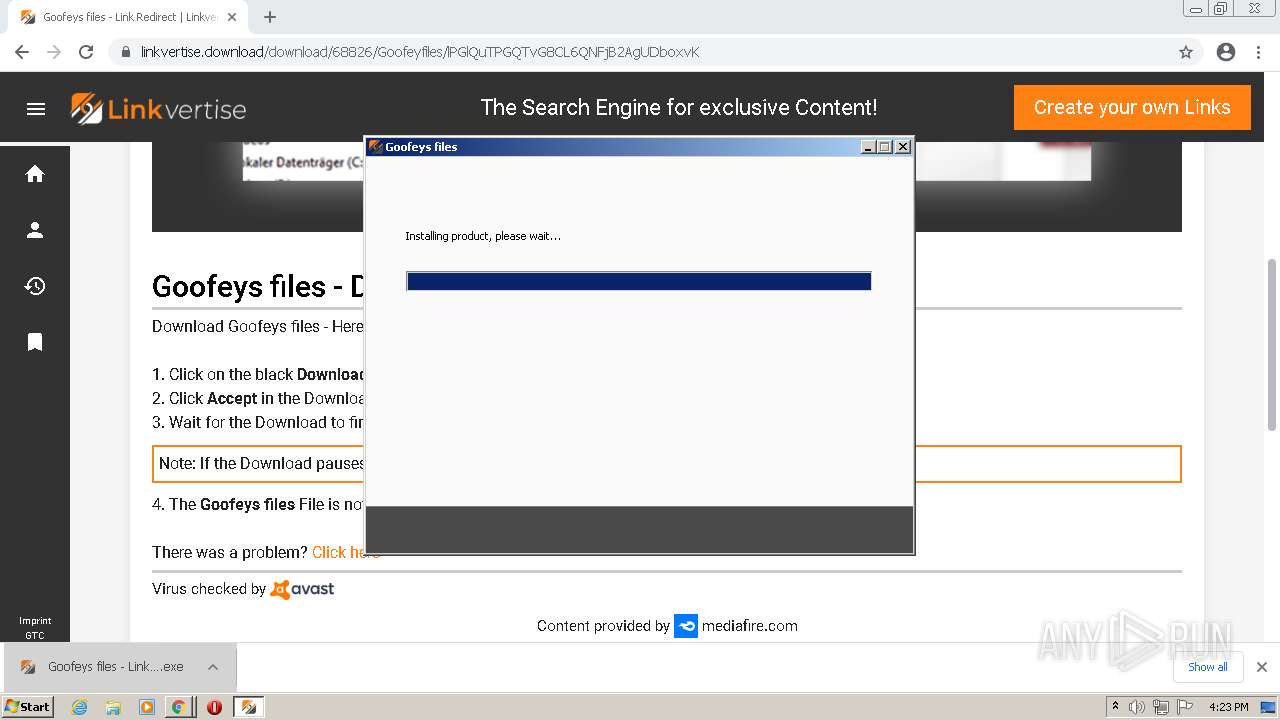Click the avast logo

click(303, 589)
